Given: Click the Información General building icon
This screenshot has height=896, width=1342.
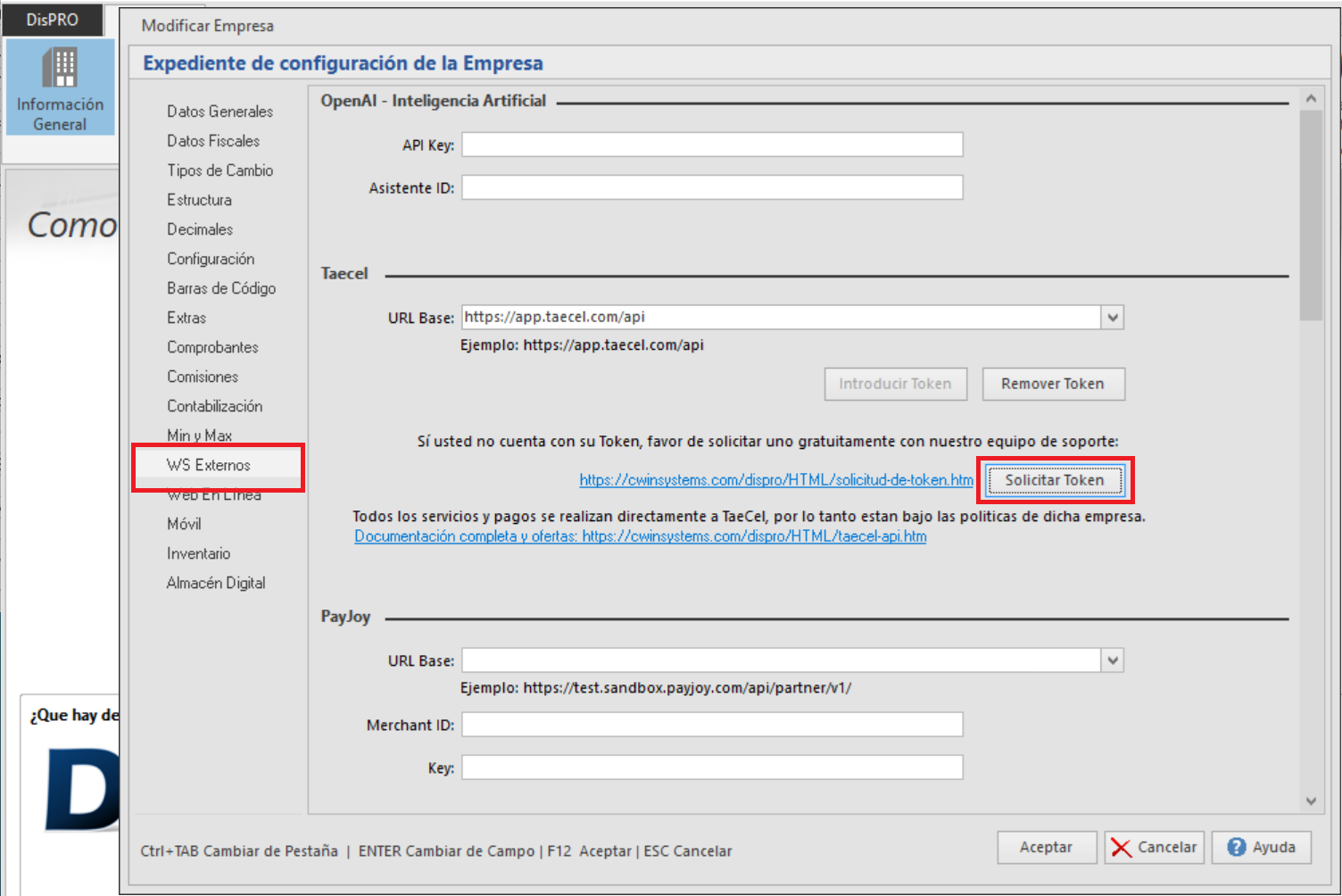Looking at the screenshot, I should click(60, 68).
